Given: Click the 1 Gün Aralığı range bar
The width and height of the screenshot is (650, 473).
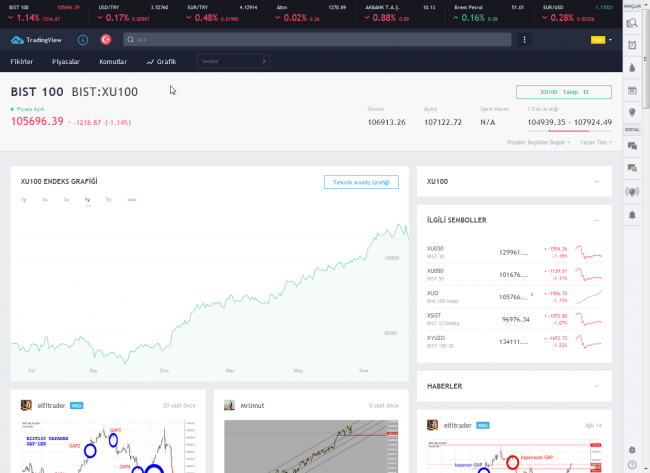Looking at the screenshot, I should click(x=570, y=131).
